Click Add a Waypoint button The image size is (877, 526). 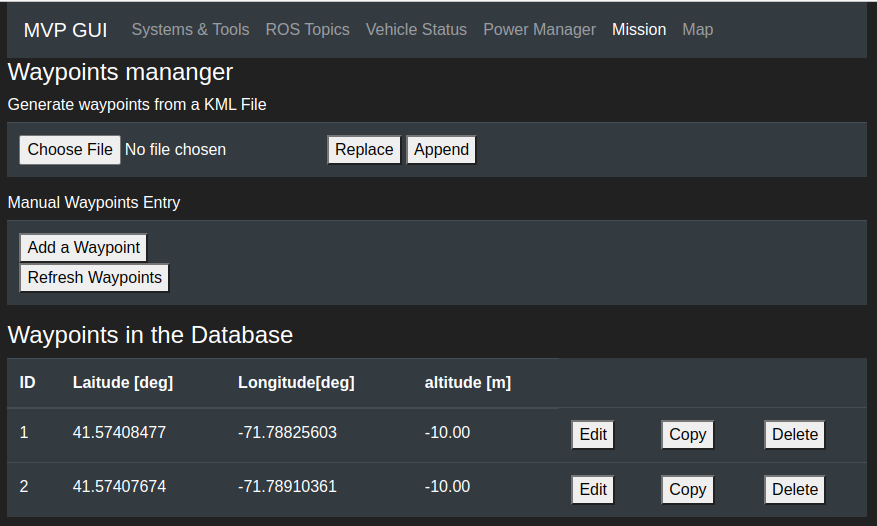(x=83, y=248)
